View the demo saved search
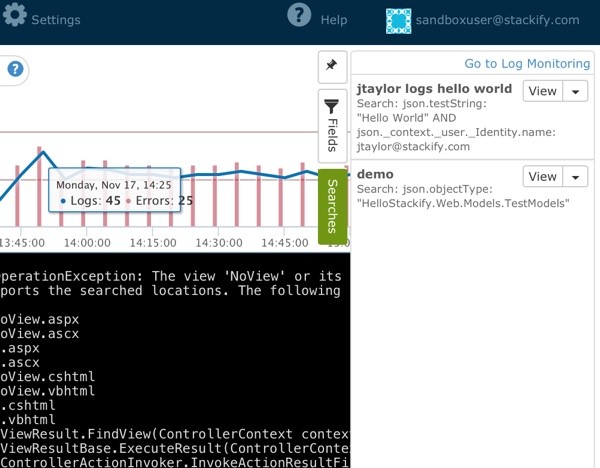The width and height of the screenshot is (600, 468). click(x=542, y=176)
